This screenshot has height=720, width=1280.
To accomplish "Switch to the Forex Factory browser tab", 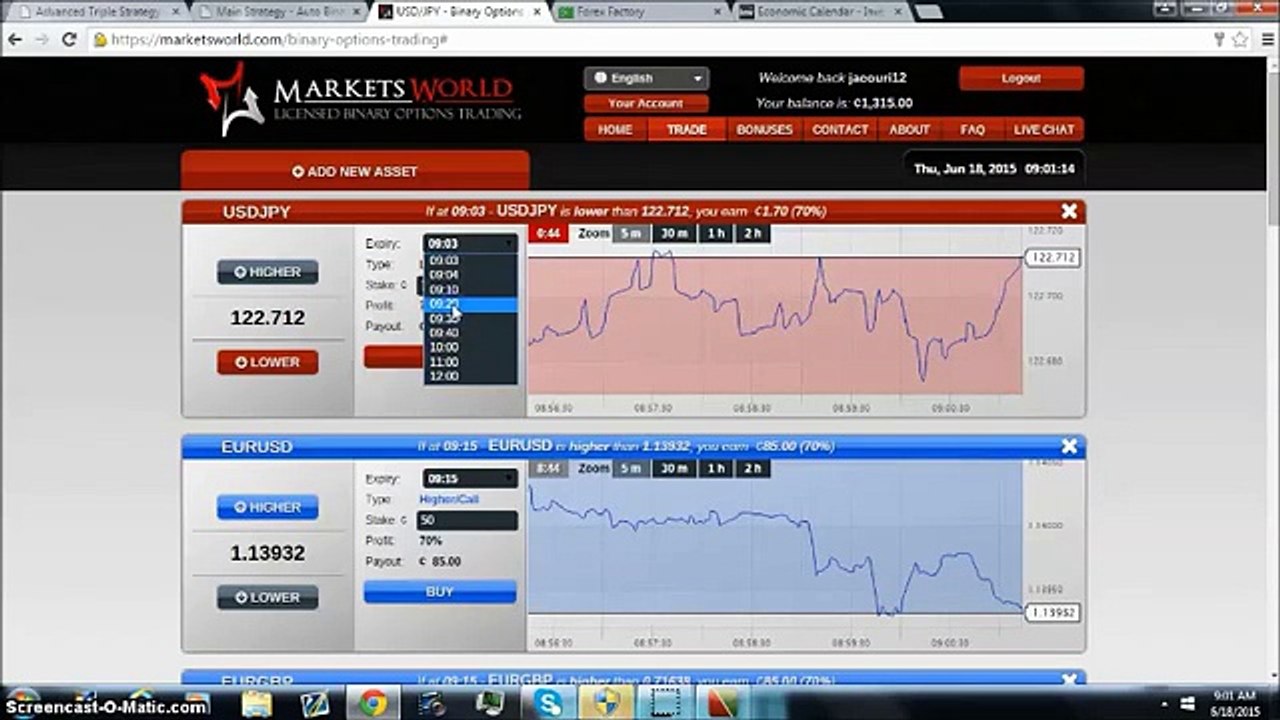I will (x=640, y=12).
